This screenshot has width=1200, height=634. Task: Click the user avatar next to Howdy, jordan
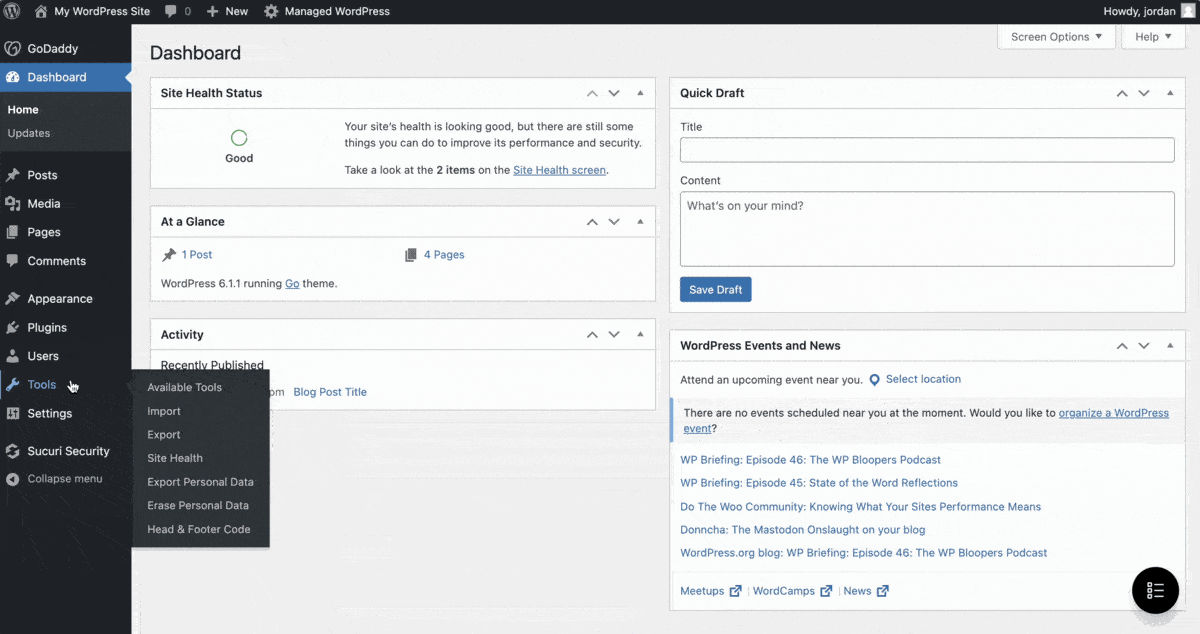point(1188,11)
